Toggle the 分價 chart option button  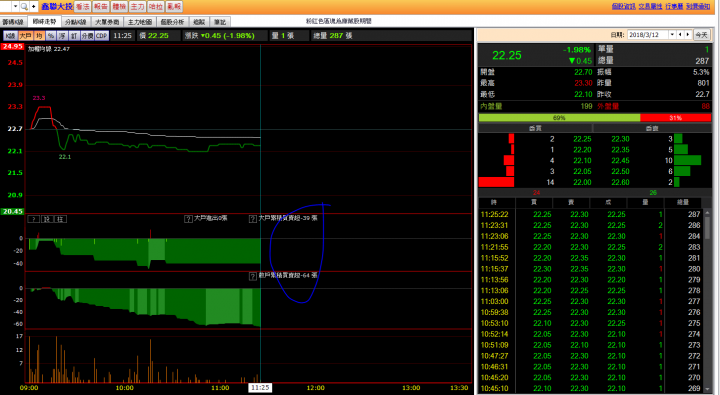coord(87,35)
